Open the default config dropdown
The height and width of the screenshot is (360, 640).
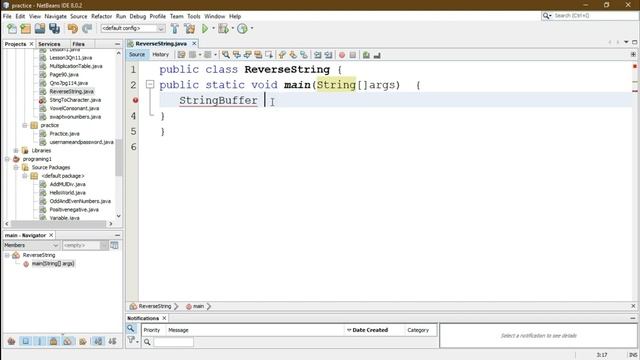click(x=161, y=29)
